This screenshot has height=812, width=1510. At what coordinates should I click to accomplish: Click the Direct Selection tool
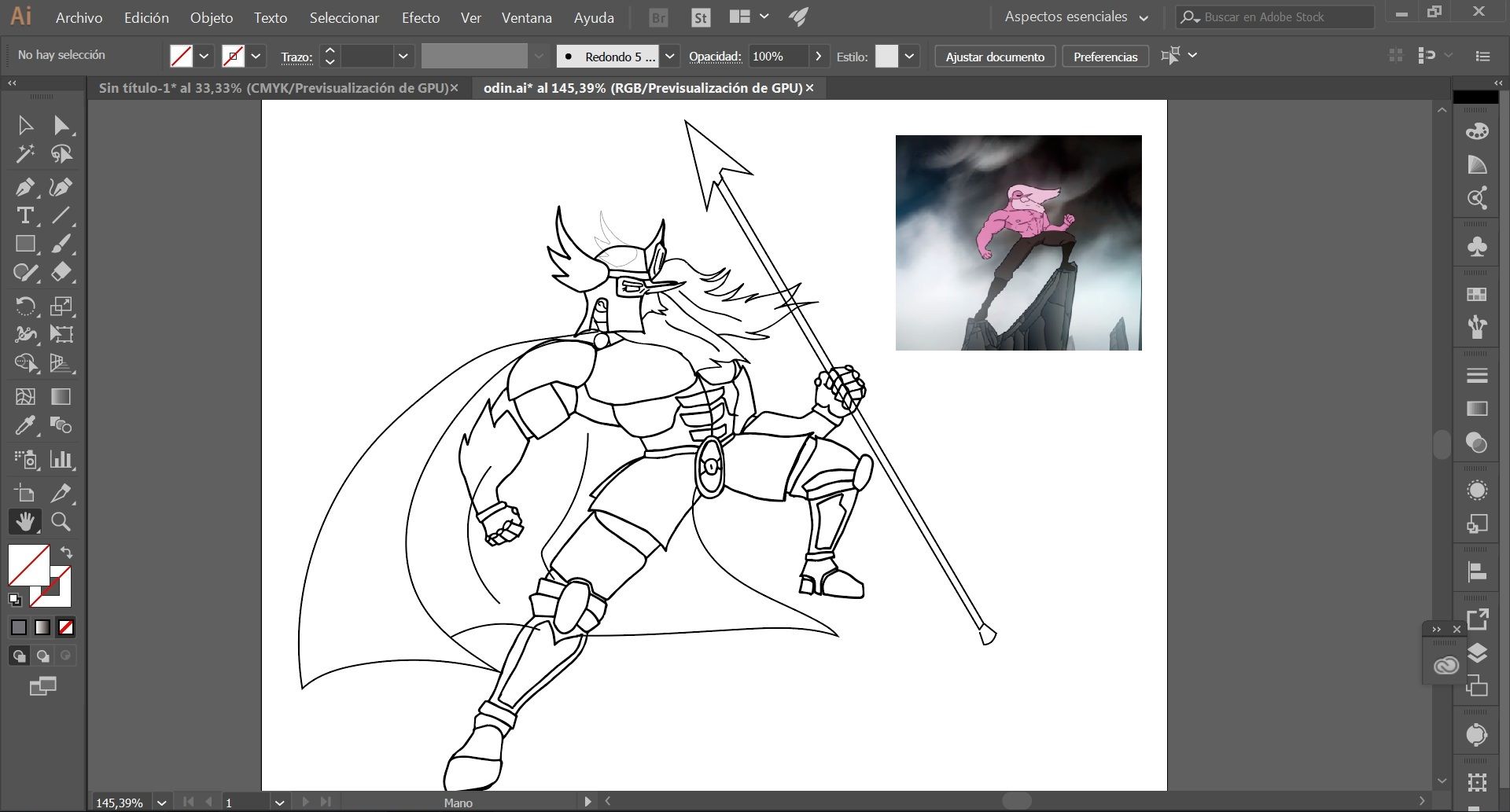click(61, 125)
